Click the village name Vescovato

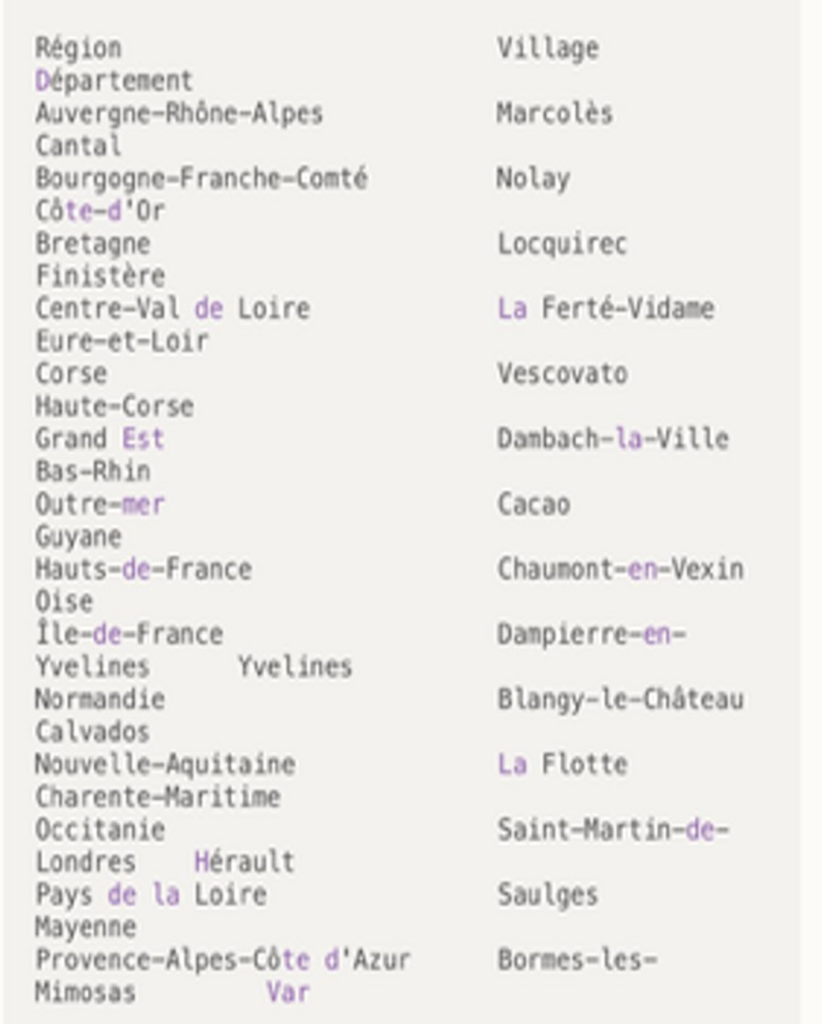pyautogui.click(x=562, y=374)
